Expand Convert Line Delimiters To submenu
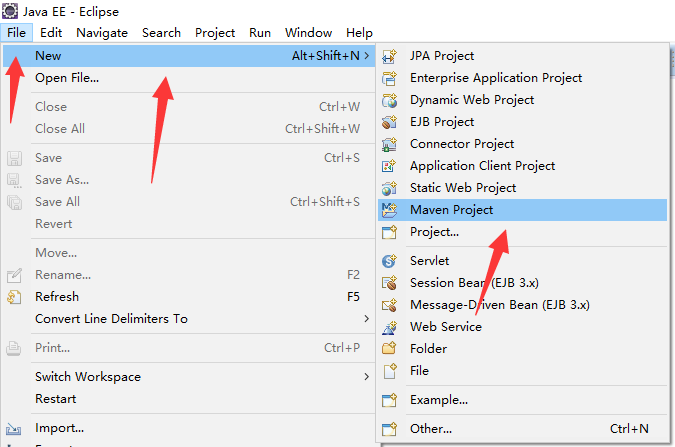This screenshot has width=675, height=447. [x=367, y=319]
